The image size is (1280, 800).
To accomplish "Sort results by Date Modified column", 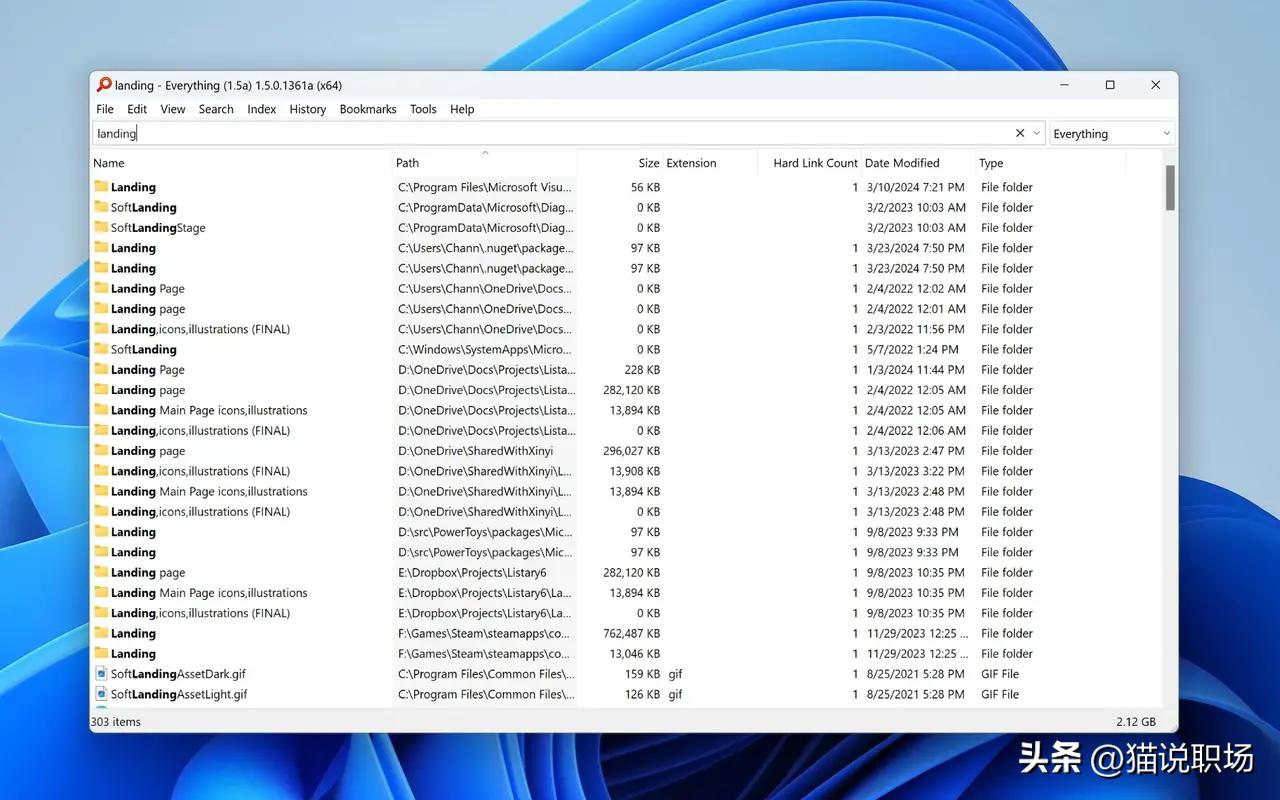I will tap(902, 163).
